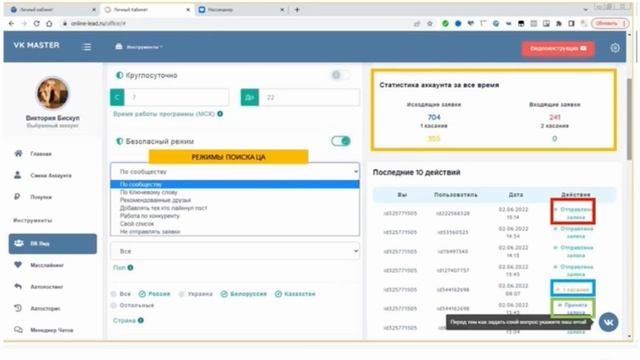640x360 pixels.
Task: Click the VK MASTER logo
Action: 36,45
